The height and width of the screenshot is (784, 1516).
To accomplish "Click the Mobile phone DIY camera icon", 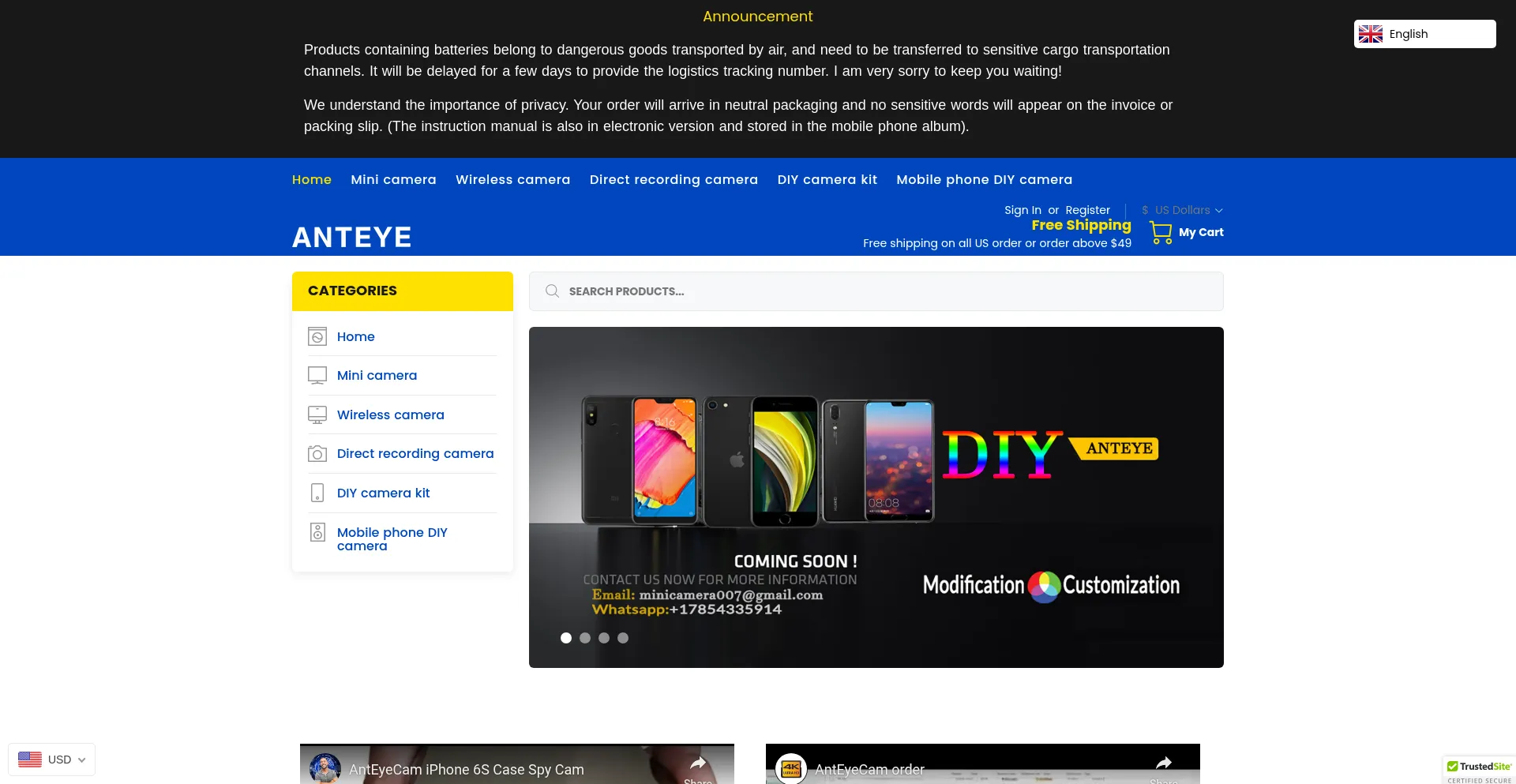I will point(317,532).
